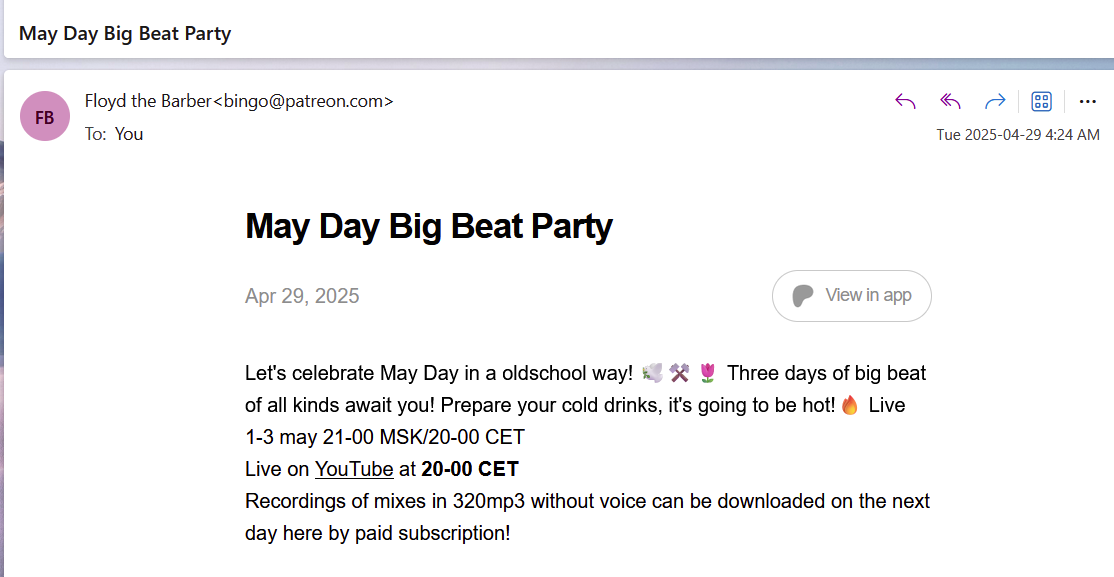Reply to Floyd the Barber's email
The width and height of the screenshot is (1114, 577).
tap(905, 102)
